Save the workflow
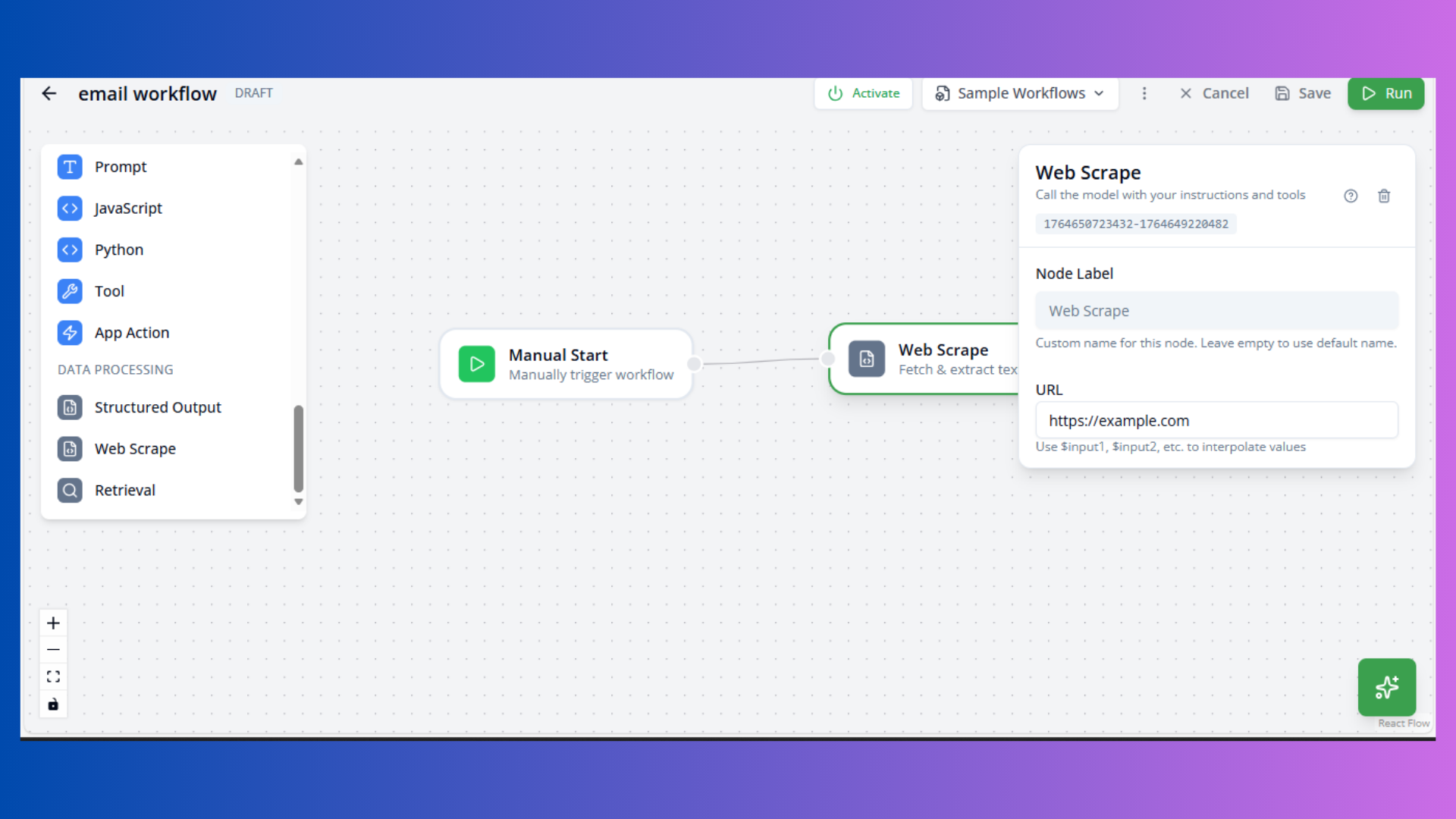The height and width of the screenshot is (819, 1456). coord(1303,93)
